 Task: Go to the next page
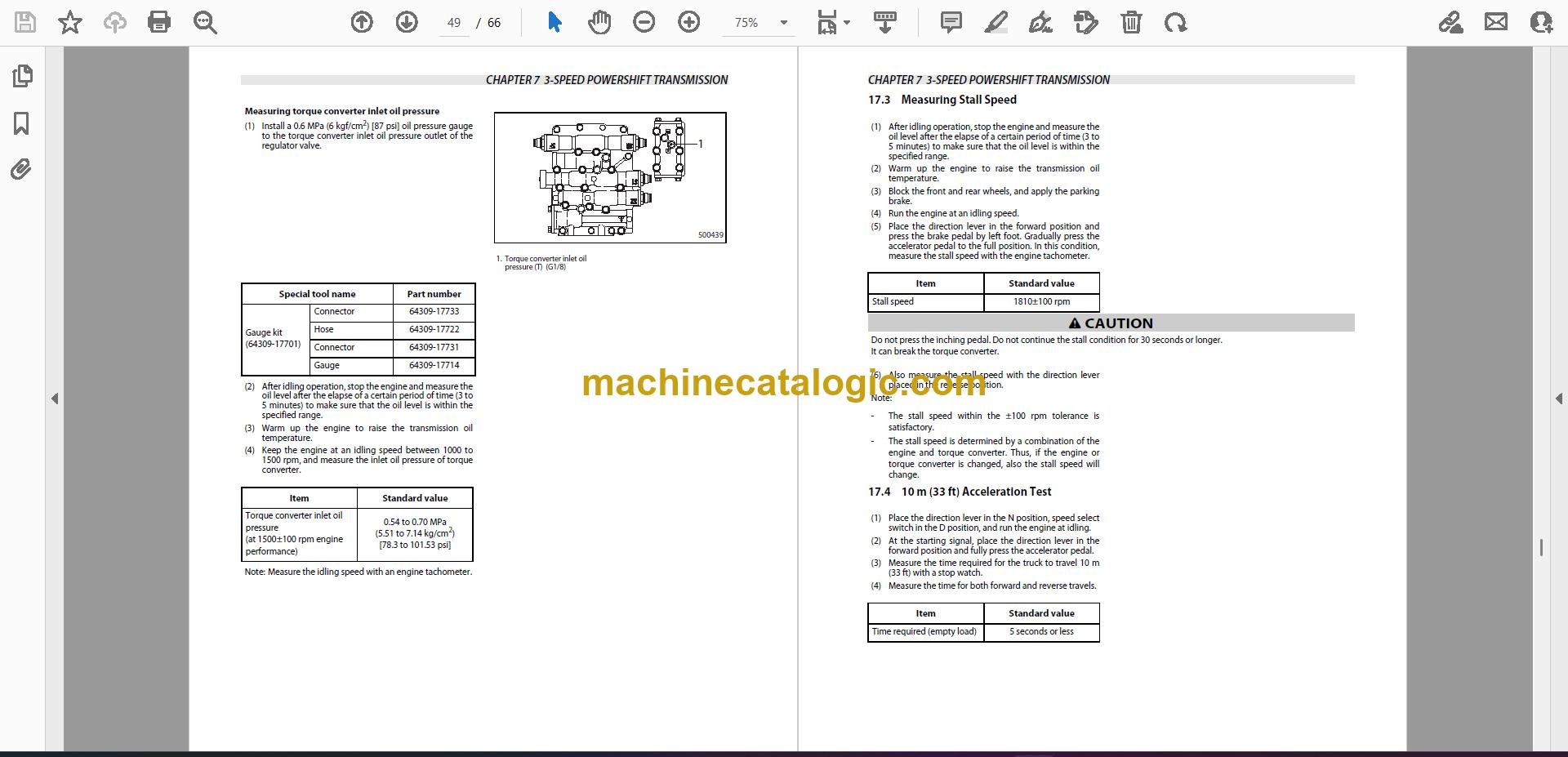pyautogui.click(x=407, y=22)
